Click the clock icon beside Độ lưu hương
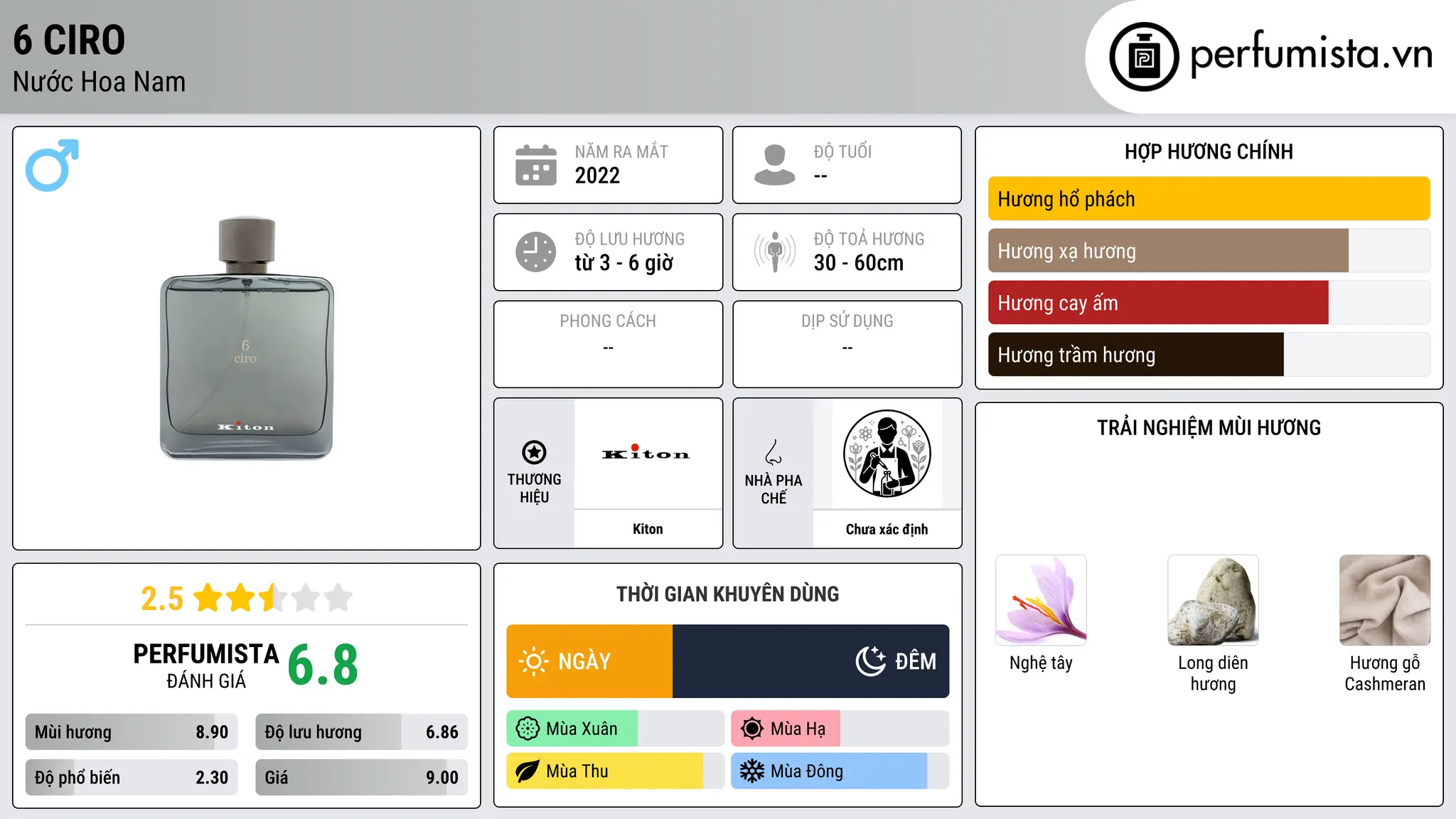Image resolution: width=1456 pixels, height=819 pixels. [x=536, y=252]
